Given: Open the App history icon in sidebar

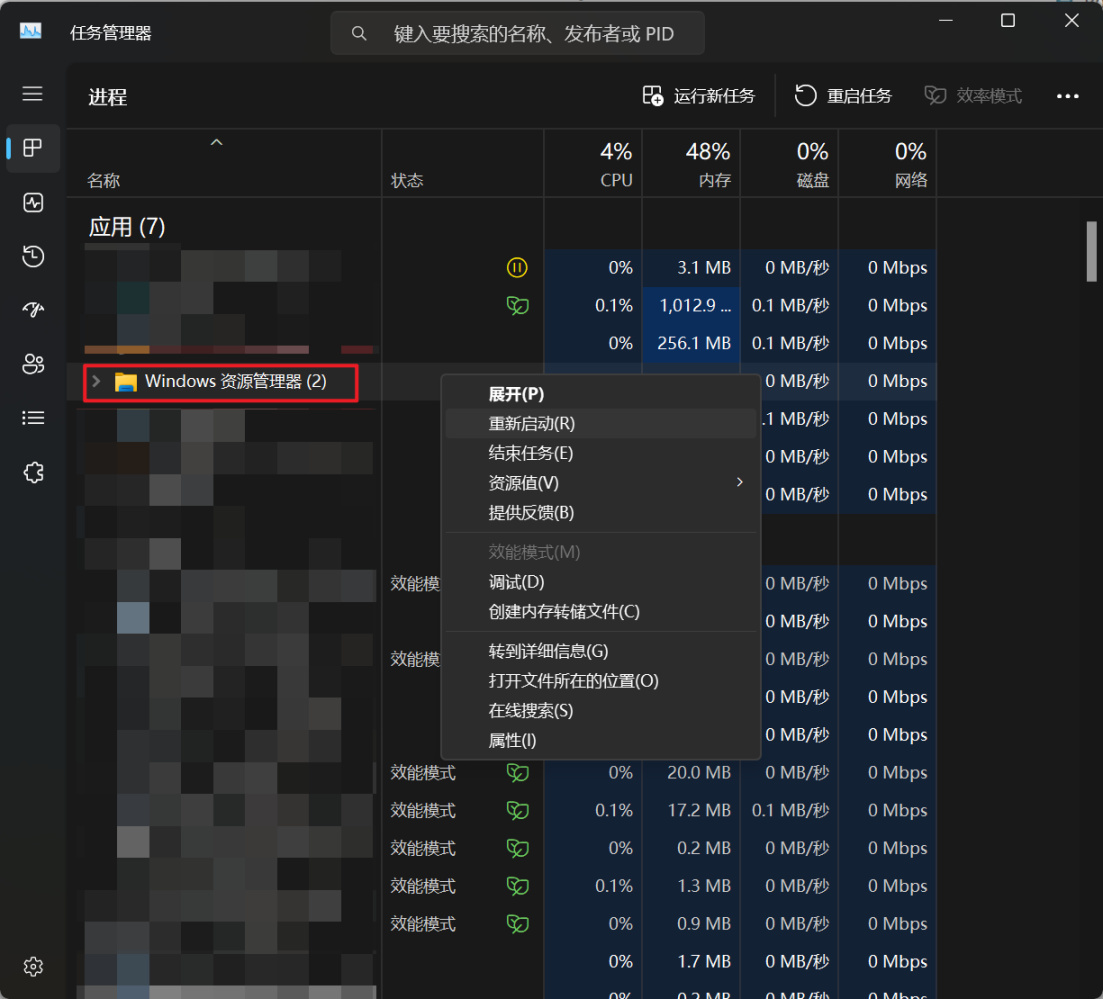Looking at the screenshot, I should tap(32, 256).
